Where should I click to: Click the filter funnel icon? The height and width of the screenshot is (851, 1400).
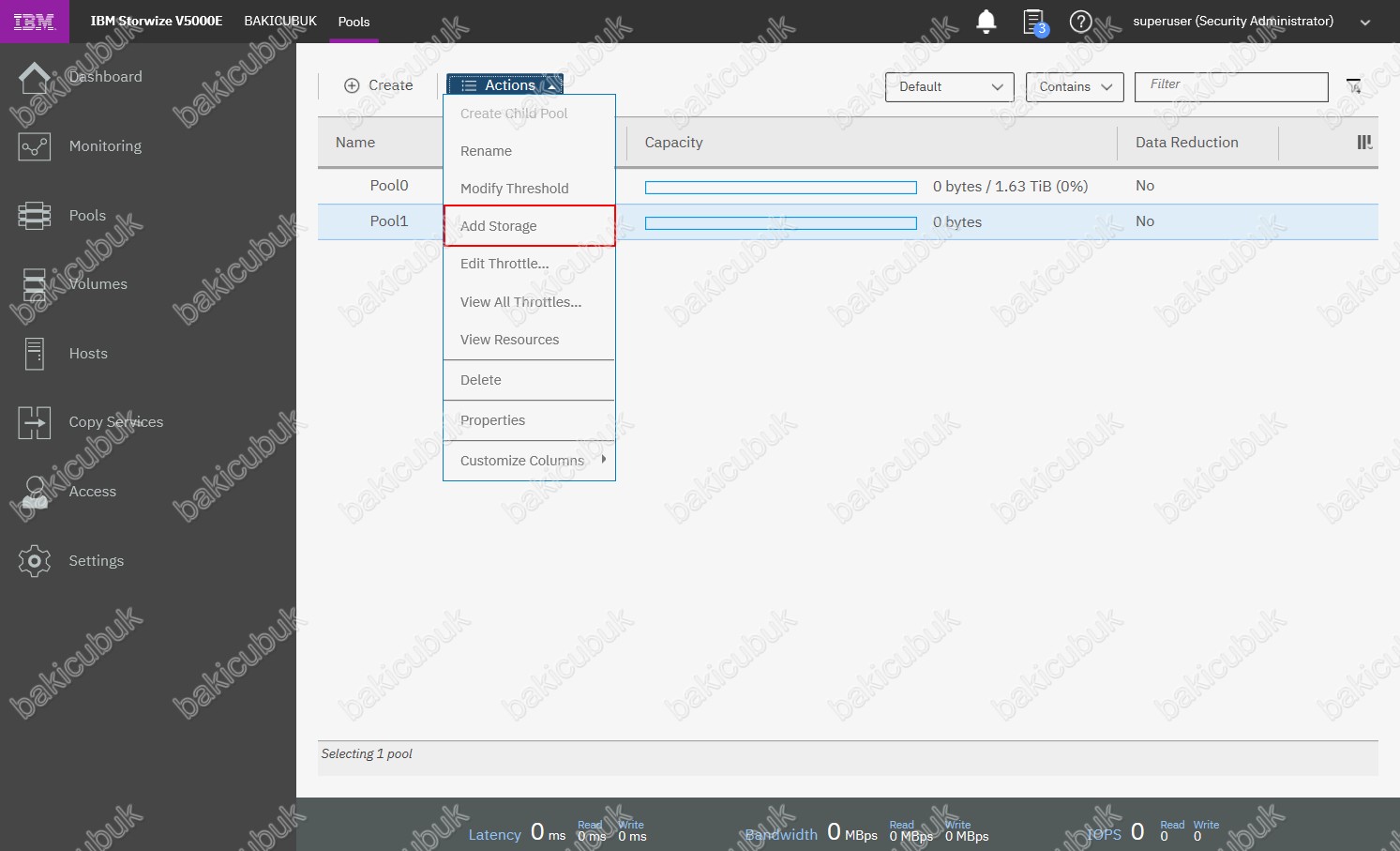(1354, 86)
